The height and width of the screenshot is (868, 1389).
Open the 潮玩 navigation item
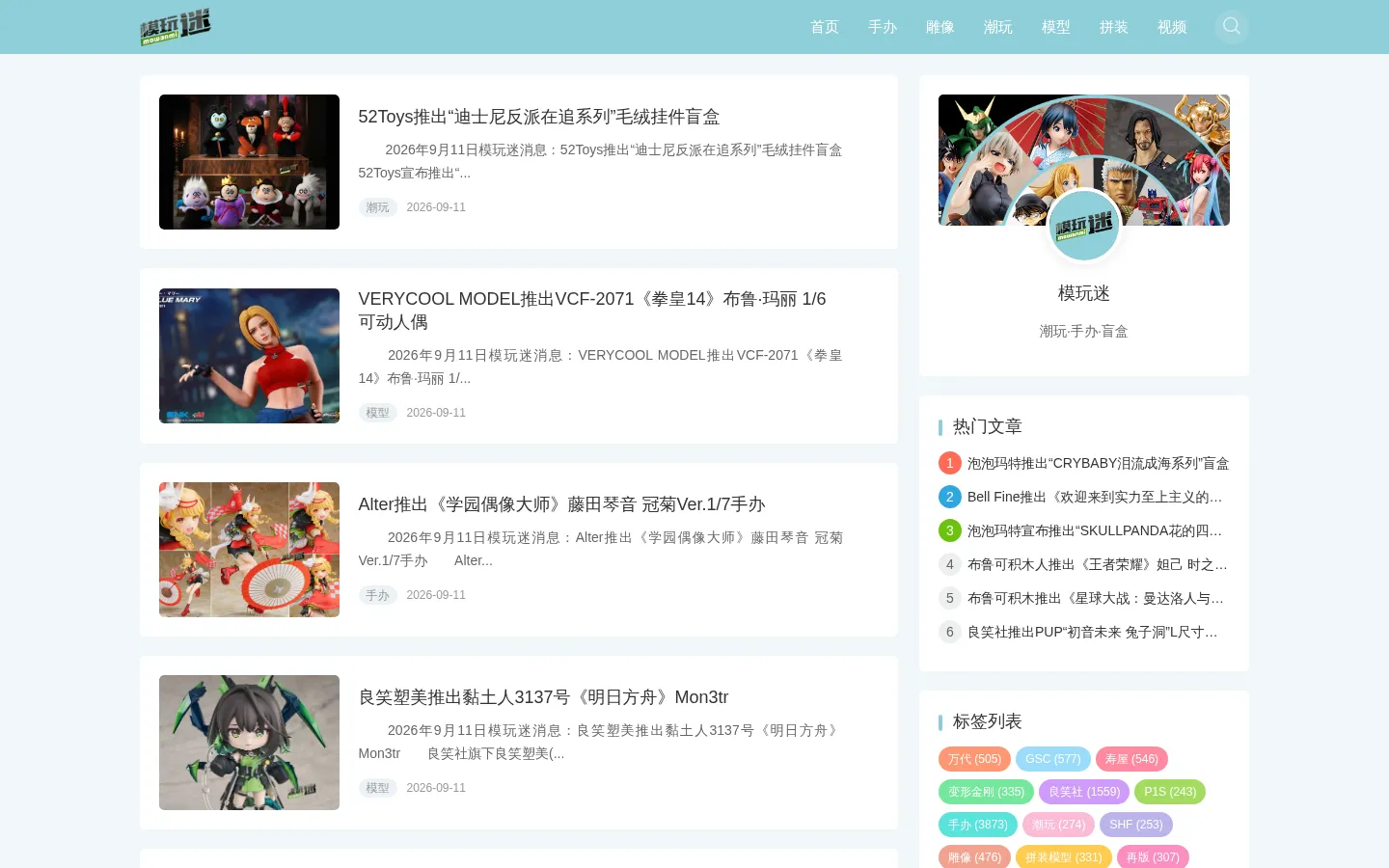coord(998,27)
